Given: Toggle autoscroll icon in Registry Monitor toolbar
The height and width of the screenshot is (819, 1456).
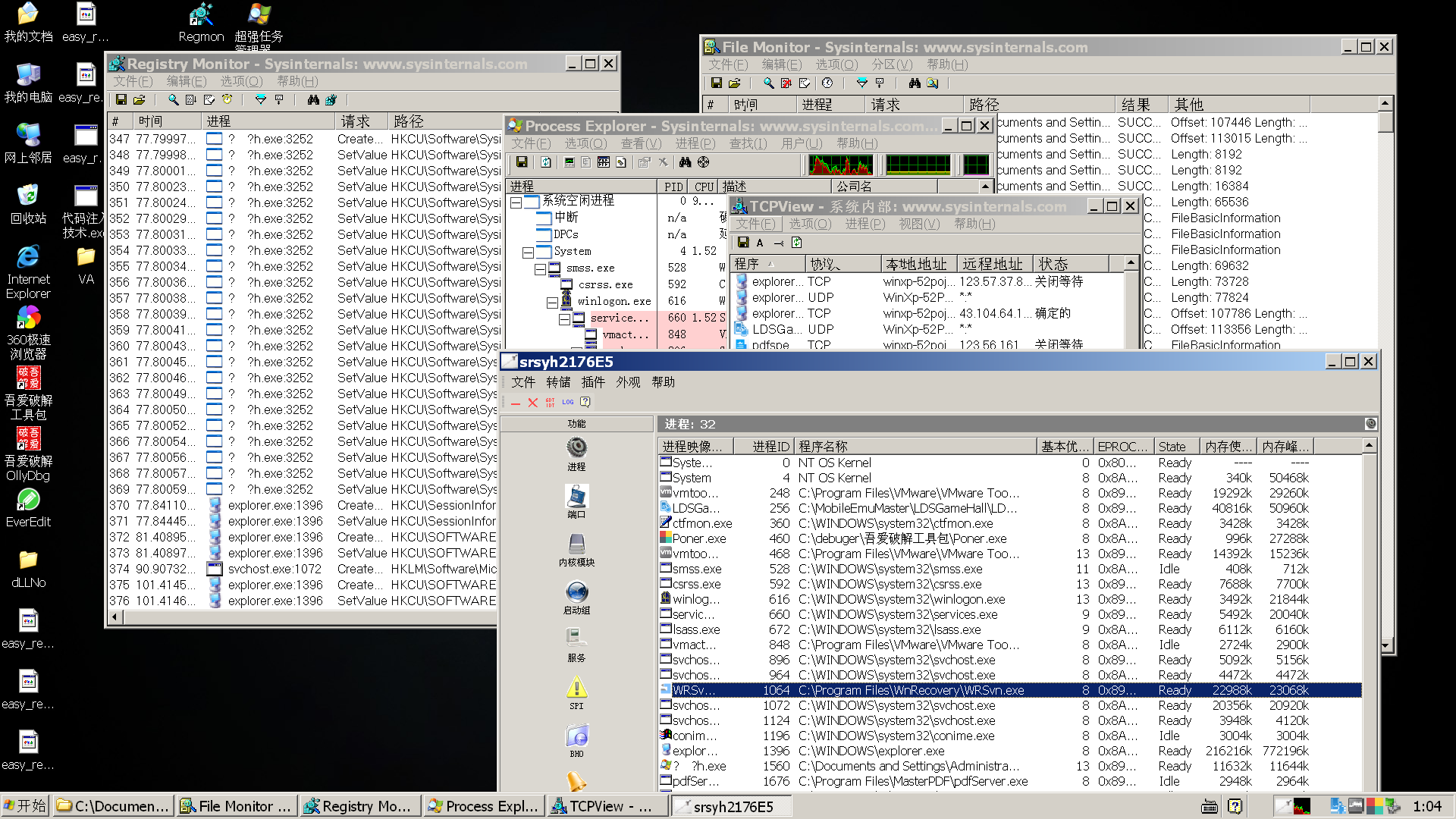Looking at the screenshot, I should click(x=190, y=100).
